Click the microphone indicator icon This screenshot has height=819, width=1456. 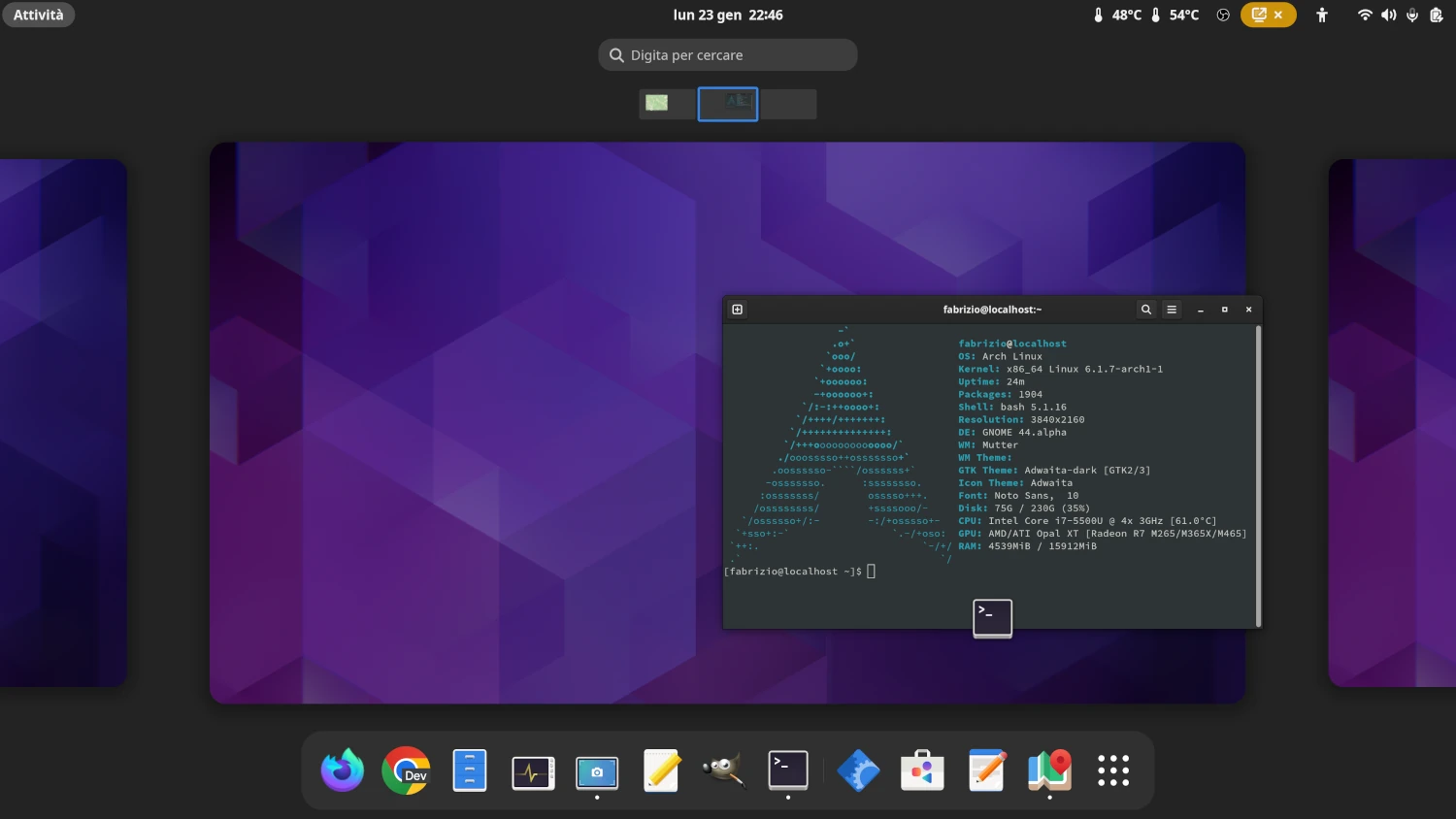pyautogui.click(x=1412, y=15)
